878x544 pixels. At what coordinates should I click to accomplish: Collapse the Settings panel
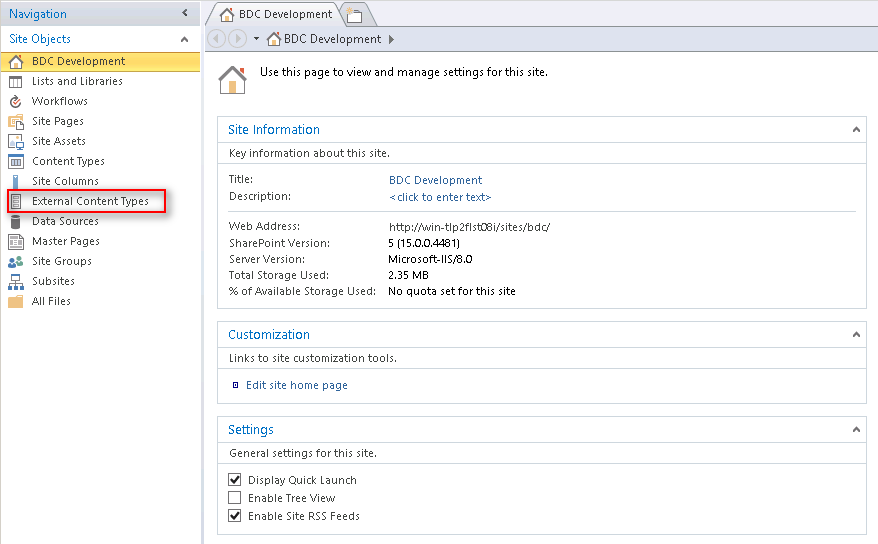coord(856,430)
